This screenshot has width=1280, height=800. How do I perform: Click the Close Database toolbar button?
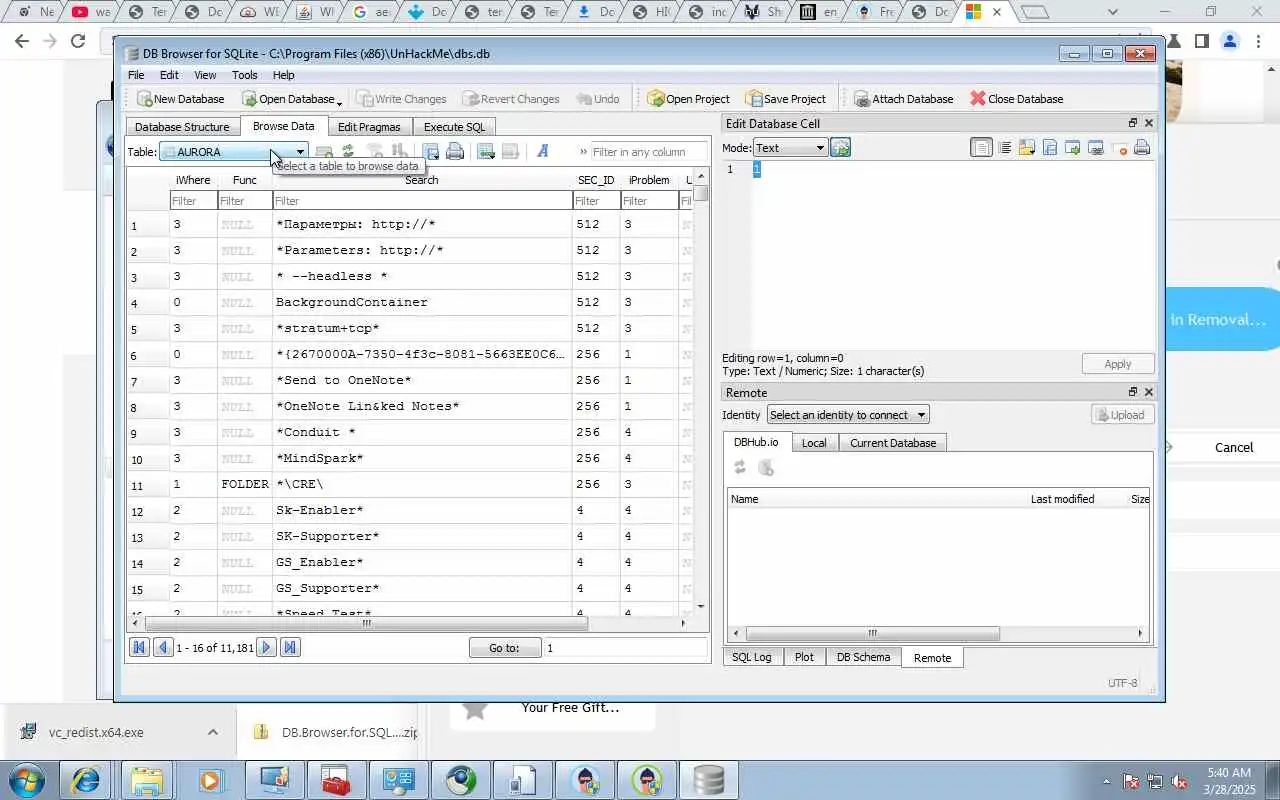point(1016,99)
